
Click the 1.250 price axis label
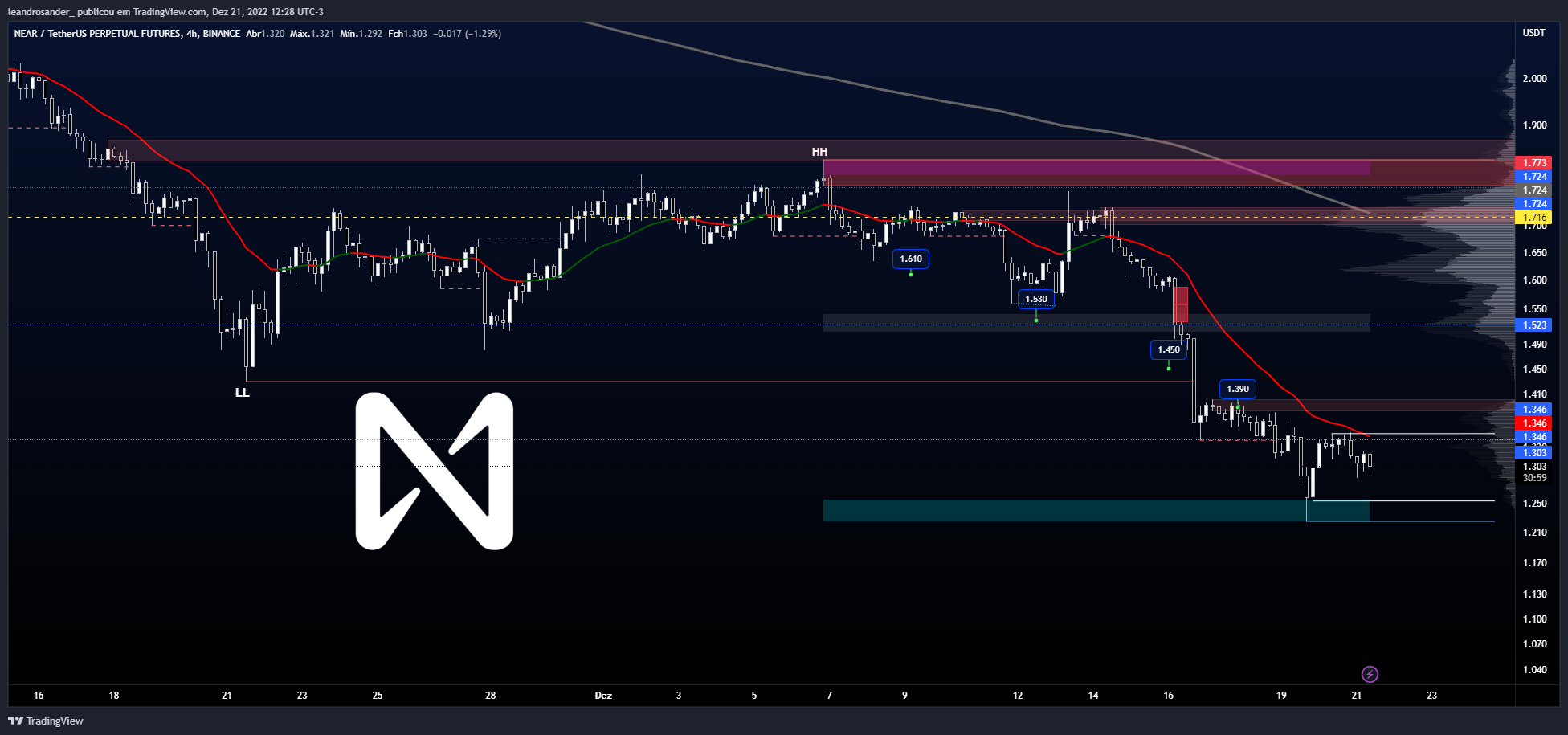point(1534,504)
